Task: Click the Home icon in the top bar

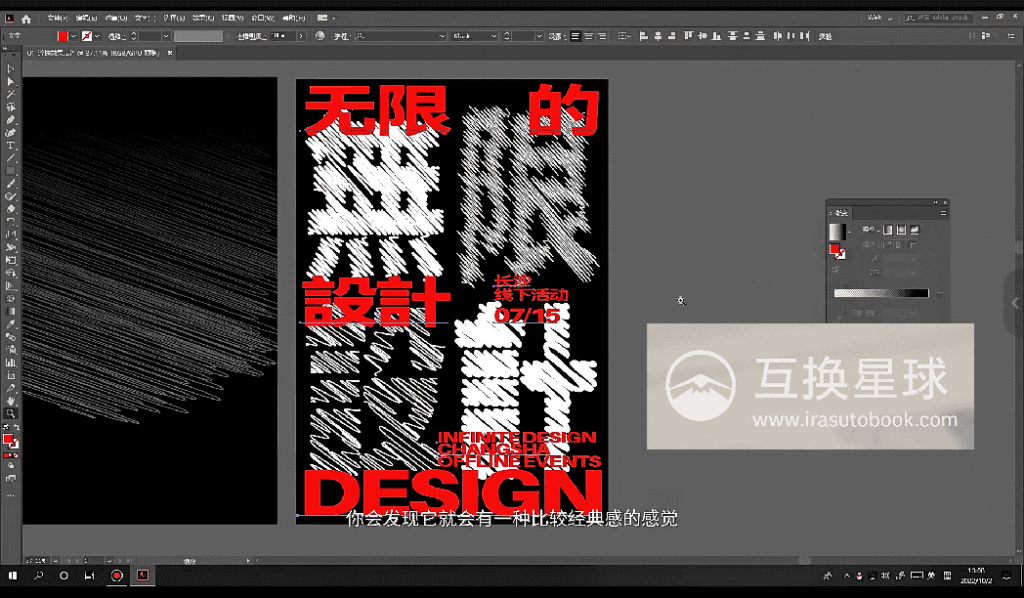Action: point(26,18)
